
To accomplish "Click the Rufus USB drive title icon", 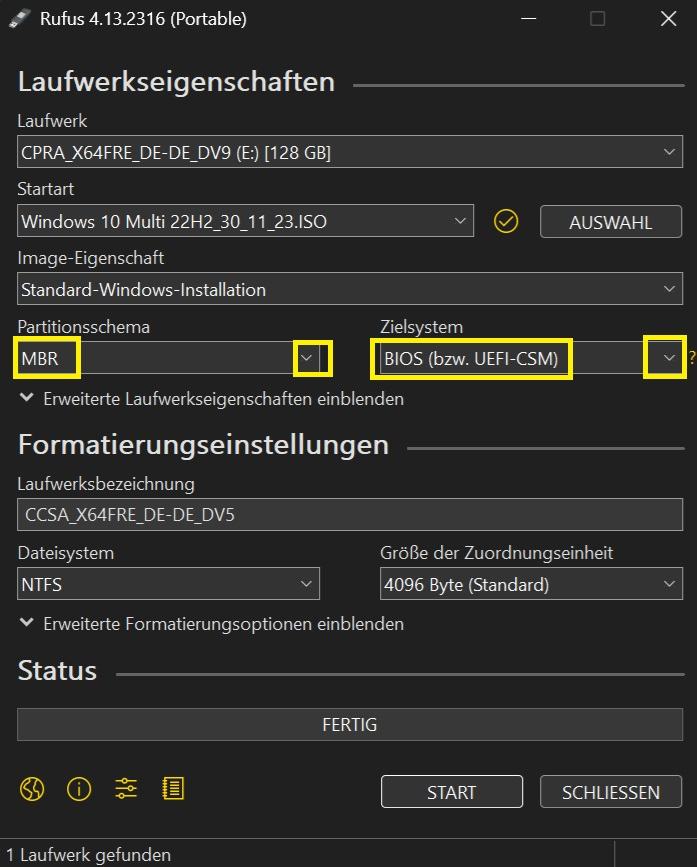I will pyautogui.click(x=20, y=19).
